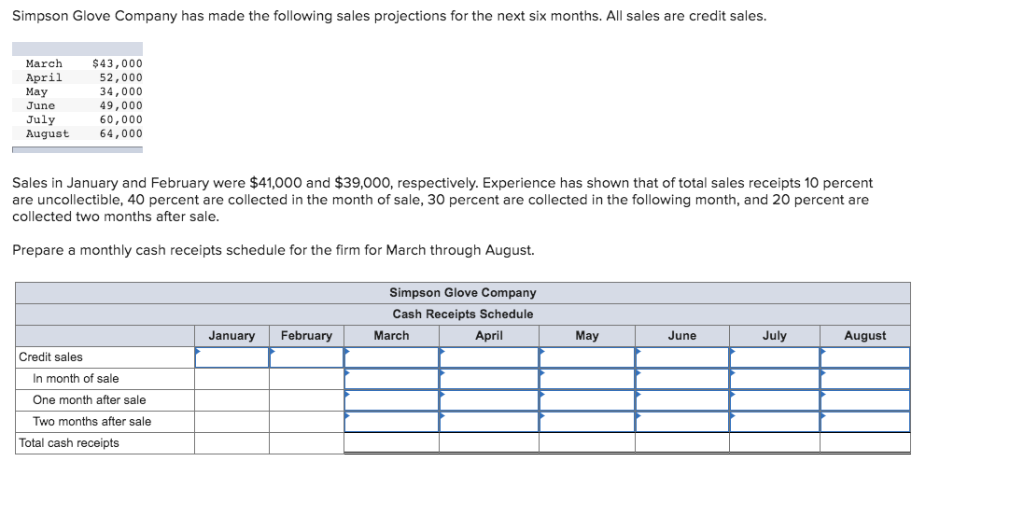Click the June Credit sales cell

pos(681,357)
